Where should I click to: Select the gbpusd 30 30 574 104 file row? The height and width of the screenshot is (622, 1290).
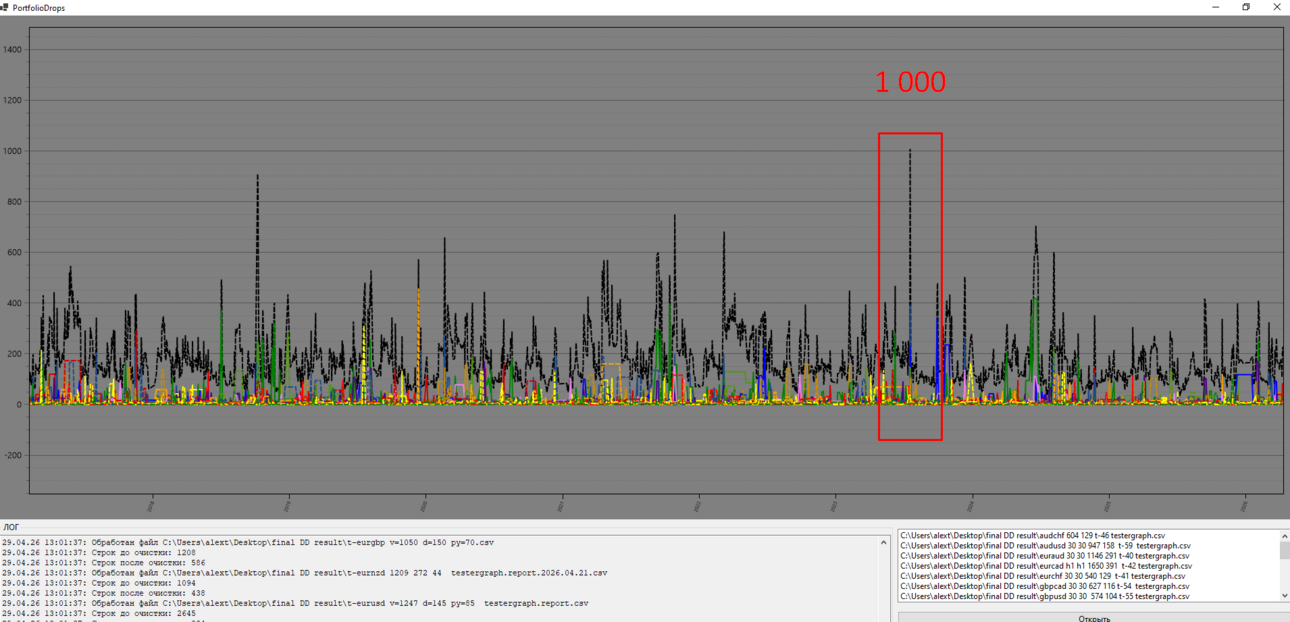[1044, 596]
